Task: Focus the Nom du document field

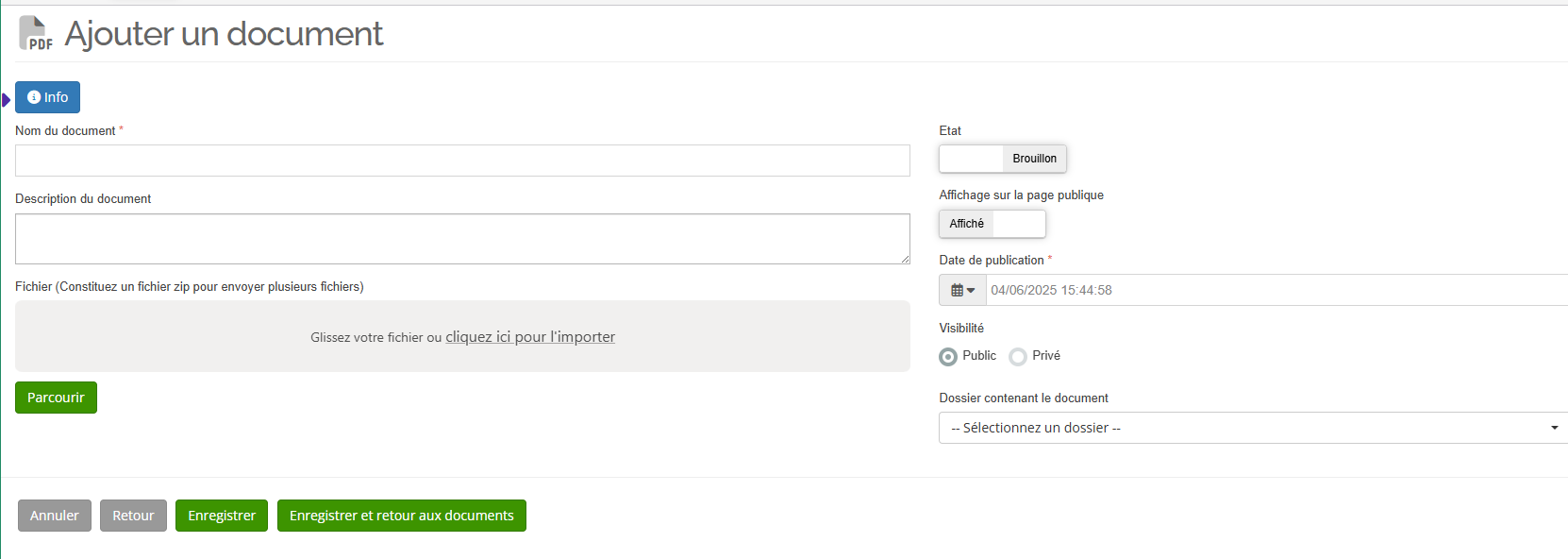Action: click(x=462, y=161)
